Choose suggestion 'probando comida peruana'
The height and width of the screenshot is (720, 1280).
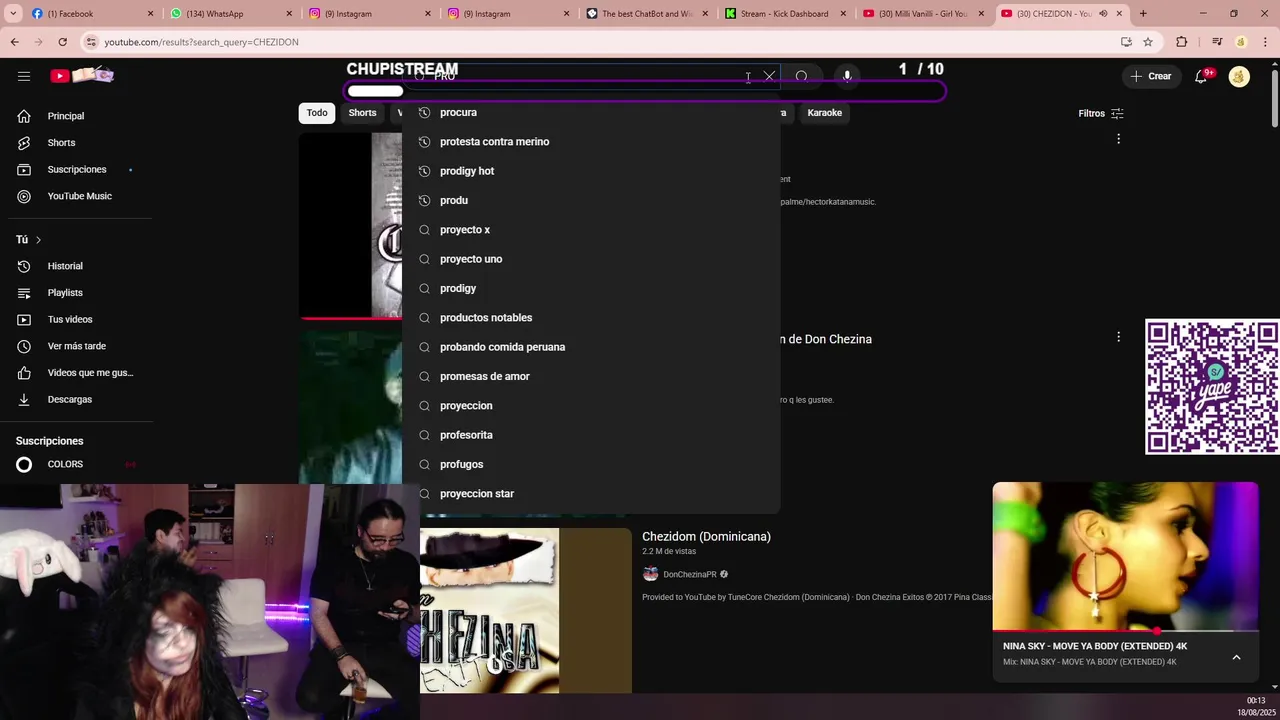[x=591, y=347]
